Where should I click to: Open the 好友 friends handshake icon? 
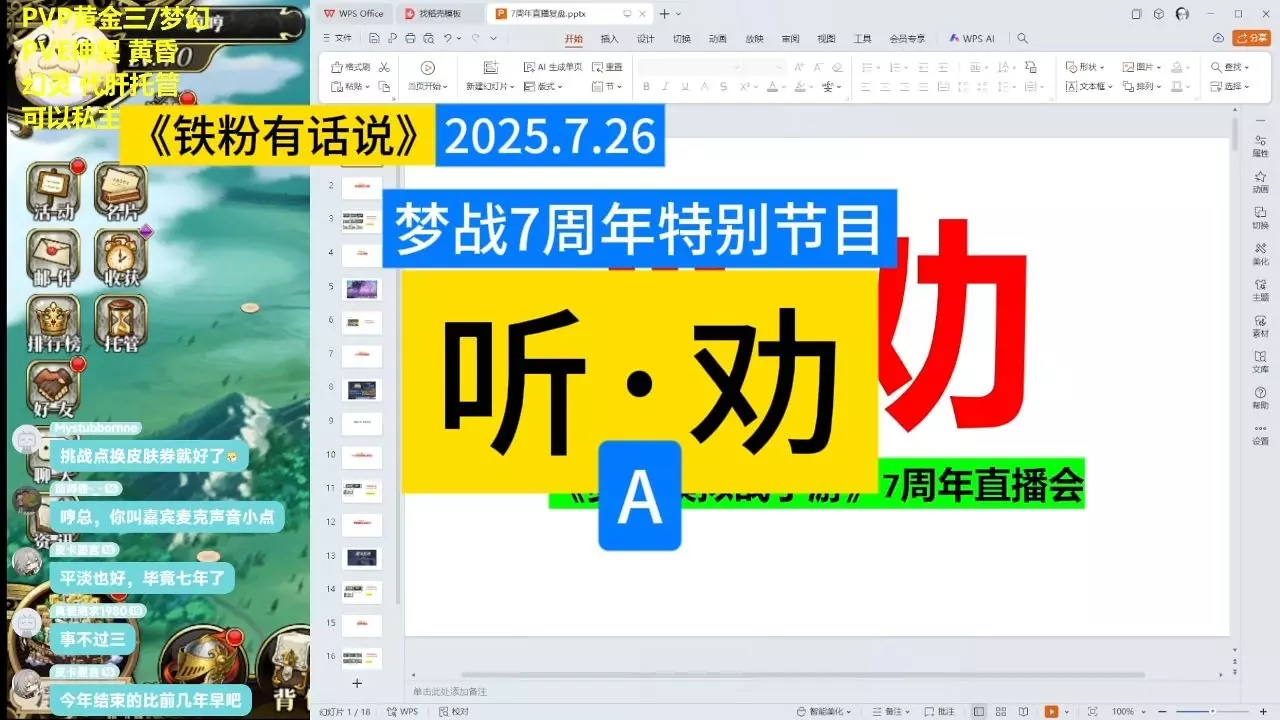(53, 390)
